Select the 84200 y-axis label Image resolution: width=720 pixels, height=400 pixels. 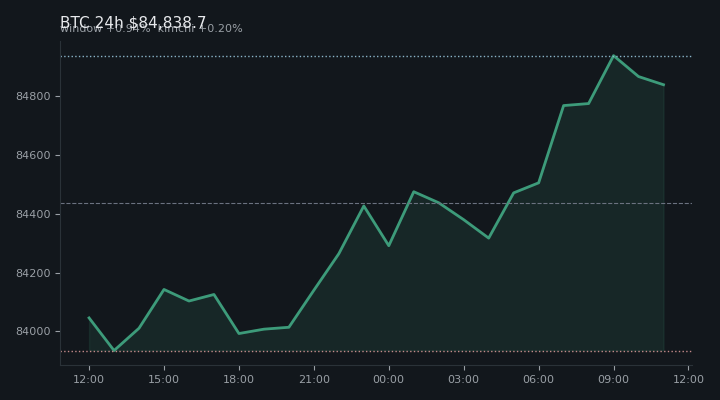33,273
